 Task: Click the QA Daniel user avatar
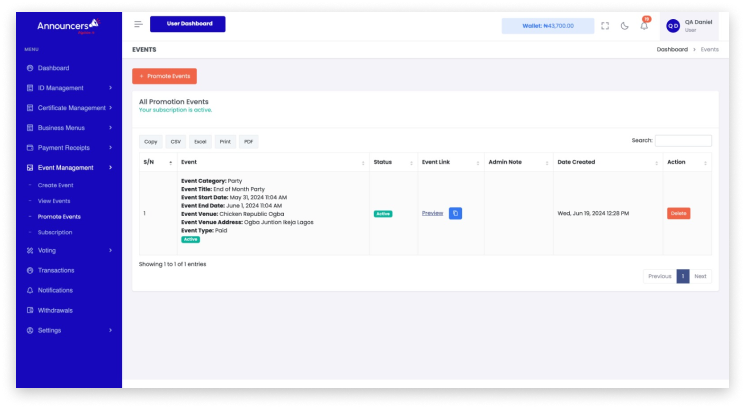pos(673,26)
